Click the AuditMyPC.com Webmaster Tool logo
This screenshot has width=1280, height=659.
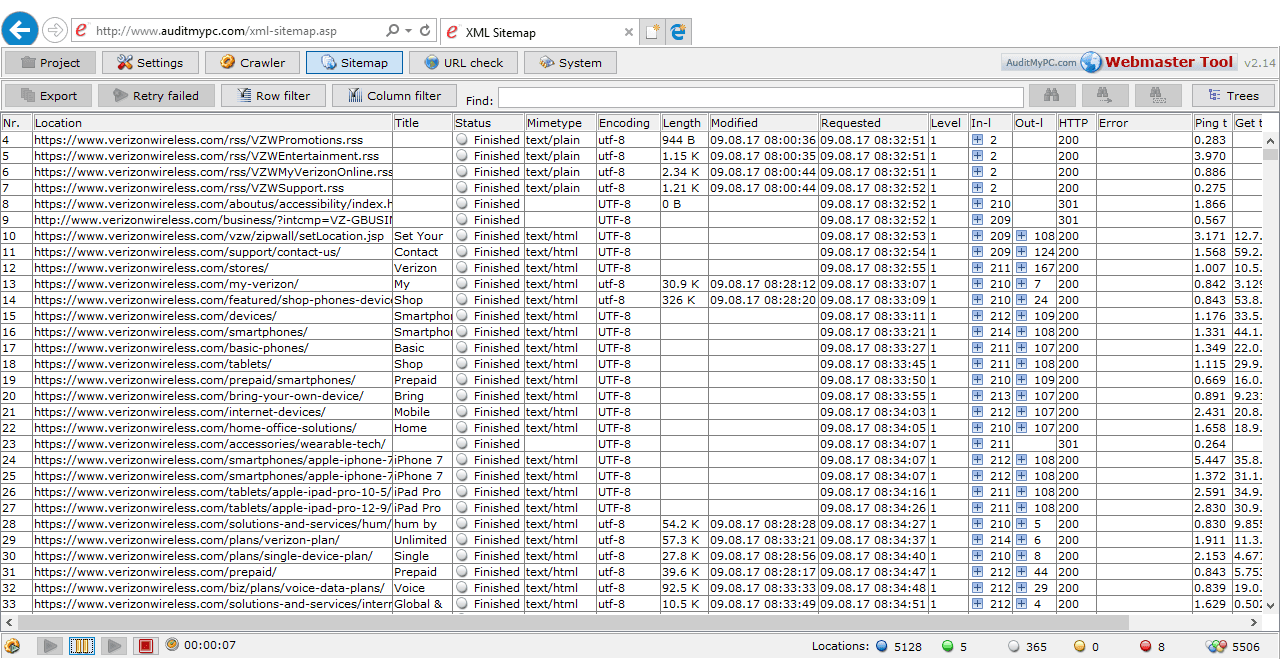pos(1119,62)
